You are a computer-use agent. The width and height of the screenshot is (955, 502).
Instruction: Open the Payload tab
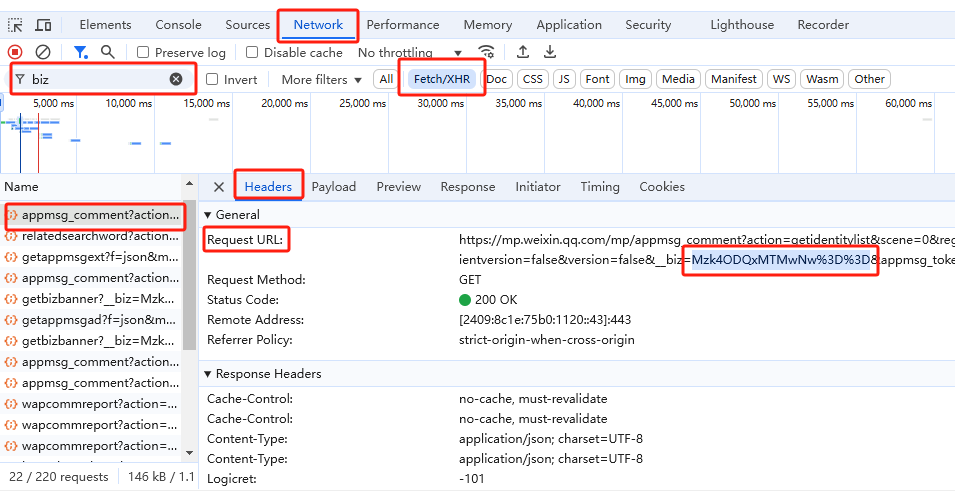[333, 187]
